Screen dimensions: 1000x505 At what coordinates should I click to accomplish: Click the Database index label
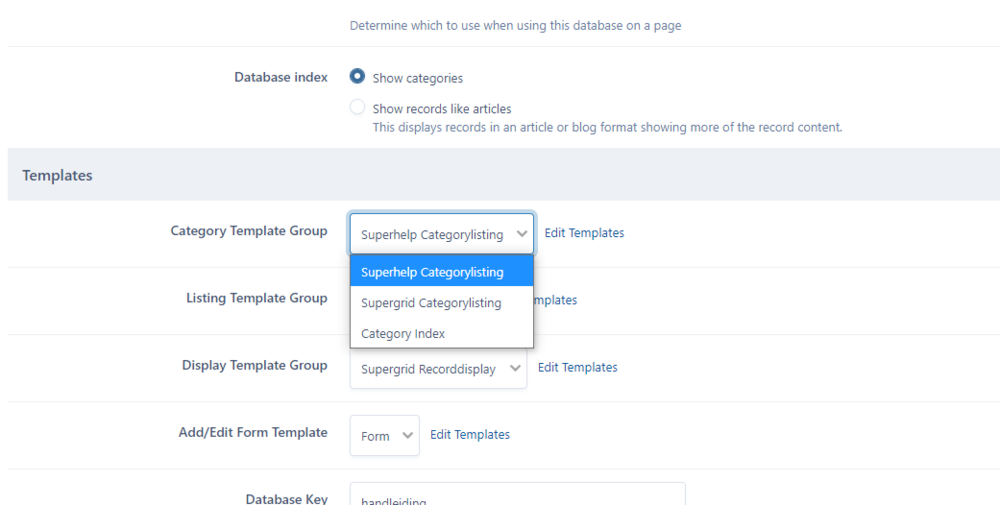280,77
